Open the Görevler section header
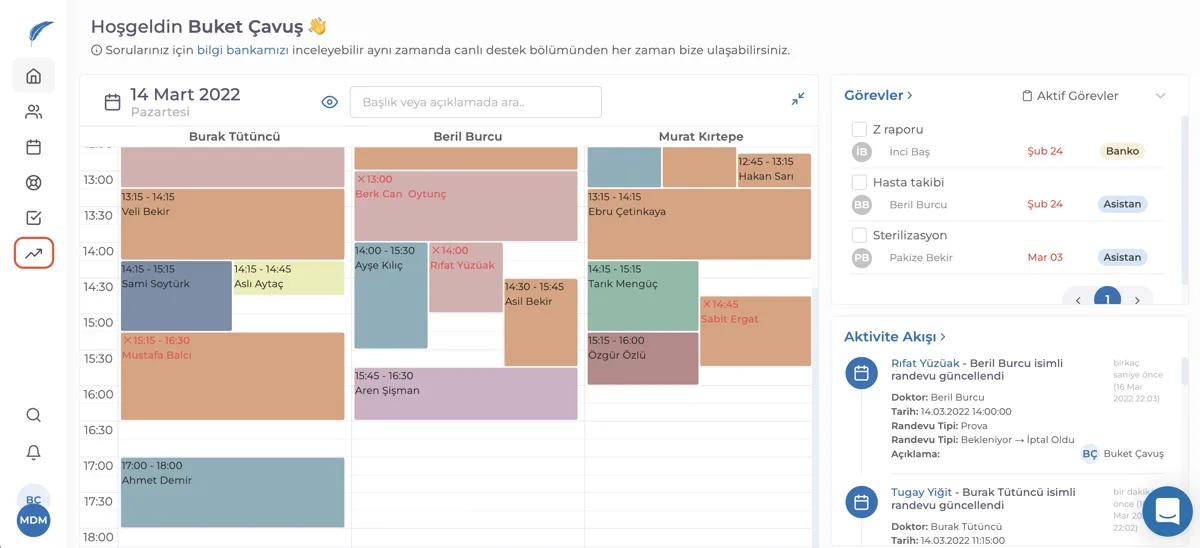This screenshot has width=1200, height=548. pyautogui.click(x=878, y=95)
